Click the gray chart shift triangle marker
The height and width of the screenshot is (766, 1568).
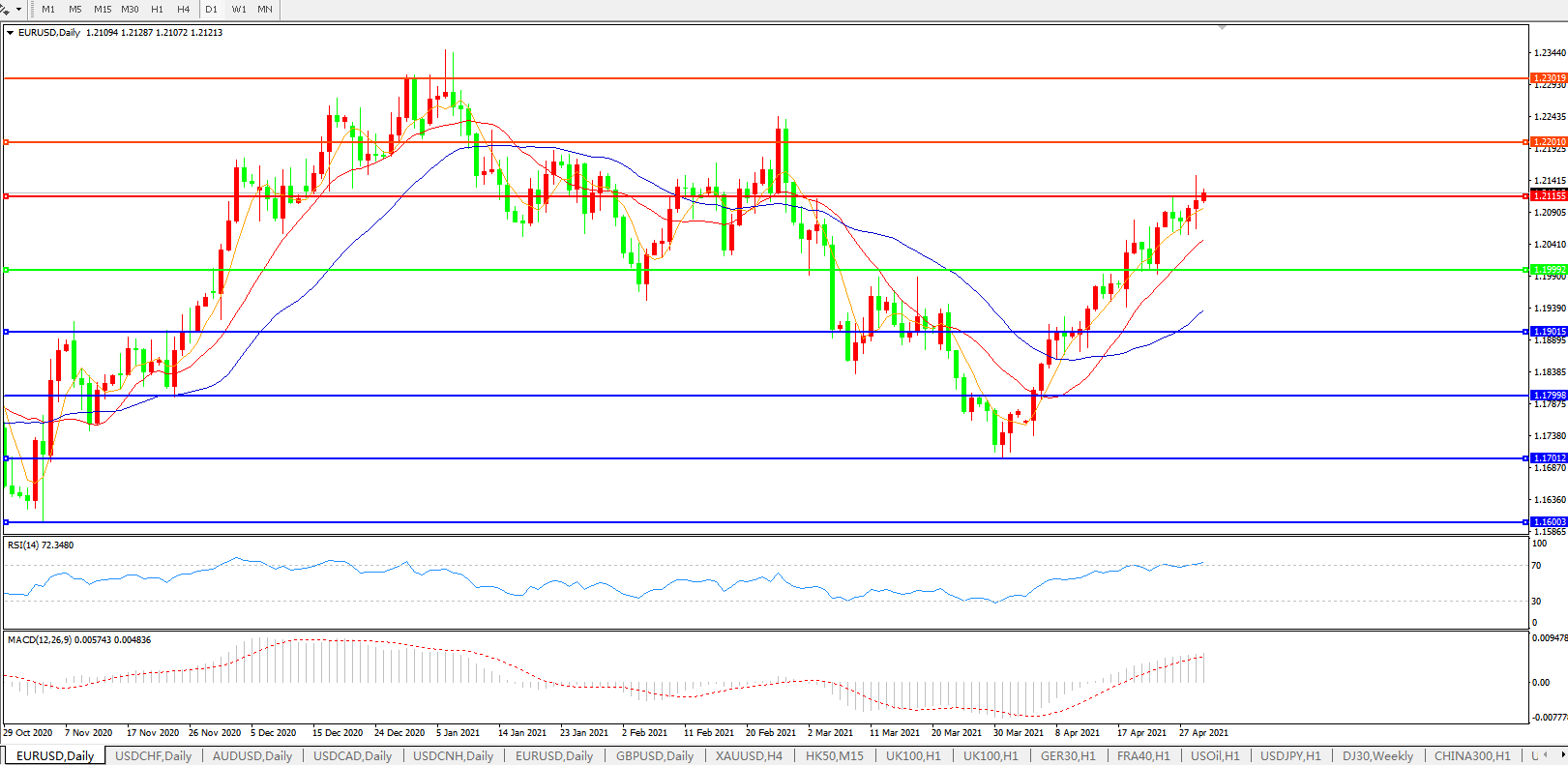click(x=1222, y=28)
